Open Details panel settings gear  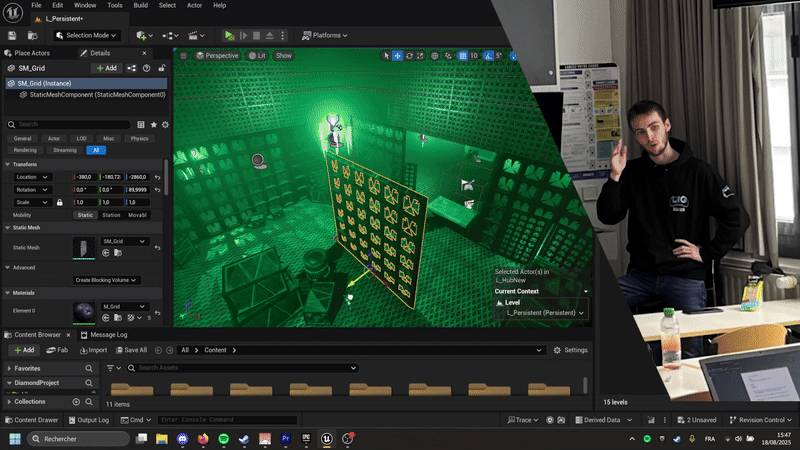point(165,125)
